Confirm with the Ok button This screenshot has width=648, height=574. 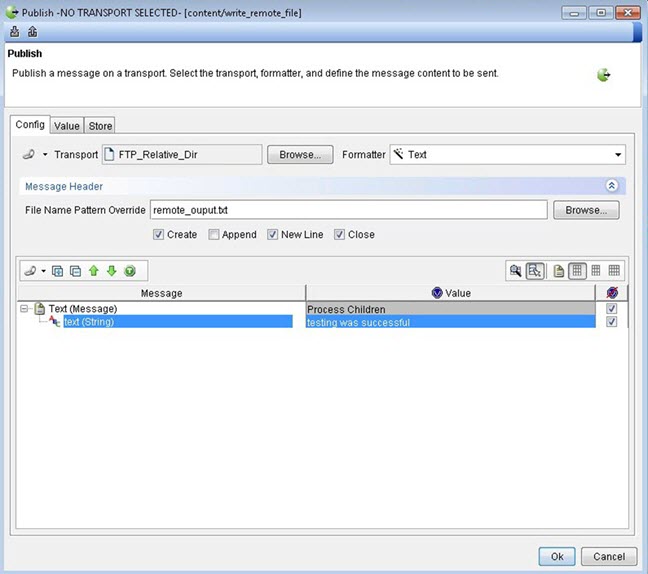[x=557, y=557]
